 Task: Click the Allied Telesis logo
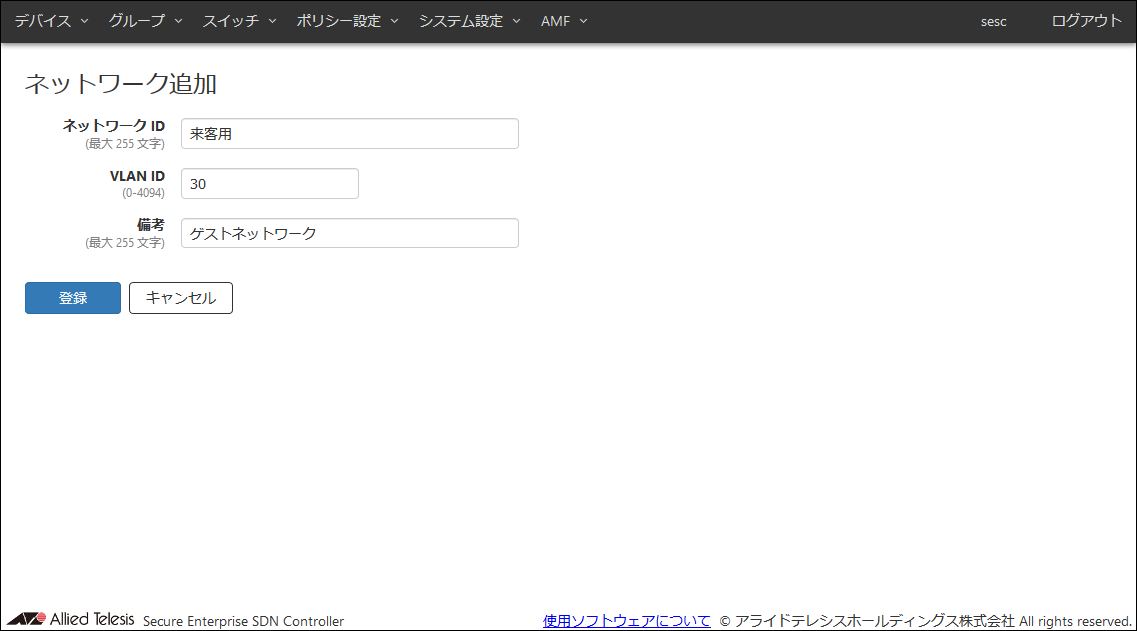click(70, 619)
